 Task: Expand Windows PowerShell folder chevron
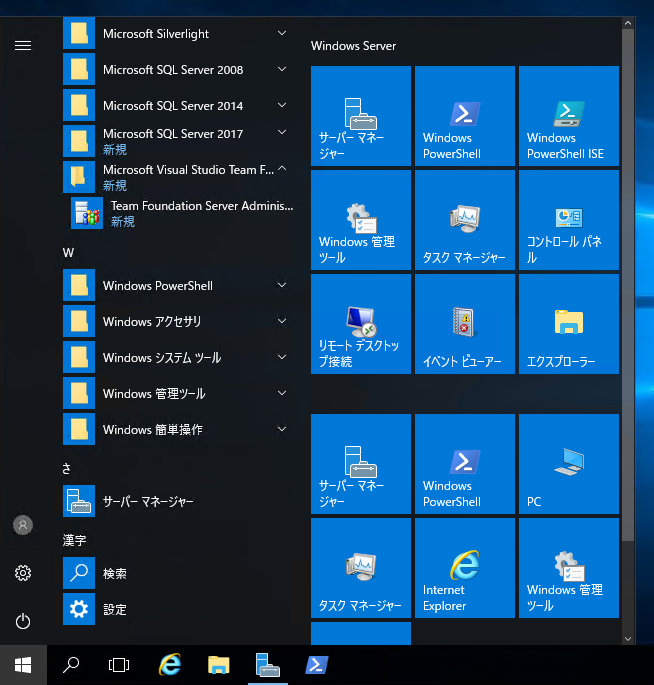(x=282, y=285)
